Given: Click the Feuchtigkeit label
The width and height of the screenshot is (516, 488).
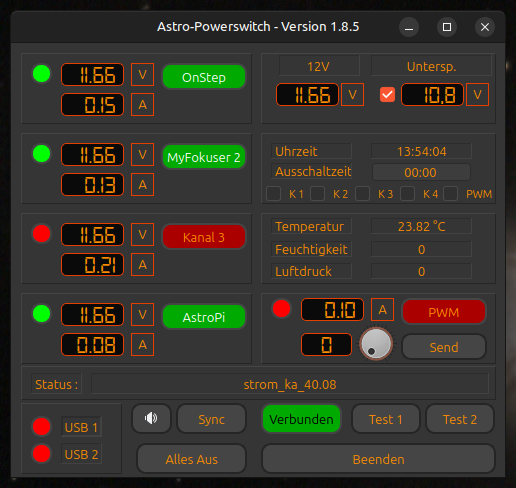Looking at the screenshot, I should tap(311, 249).
